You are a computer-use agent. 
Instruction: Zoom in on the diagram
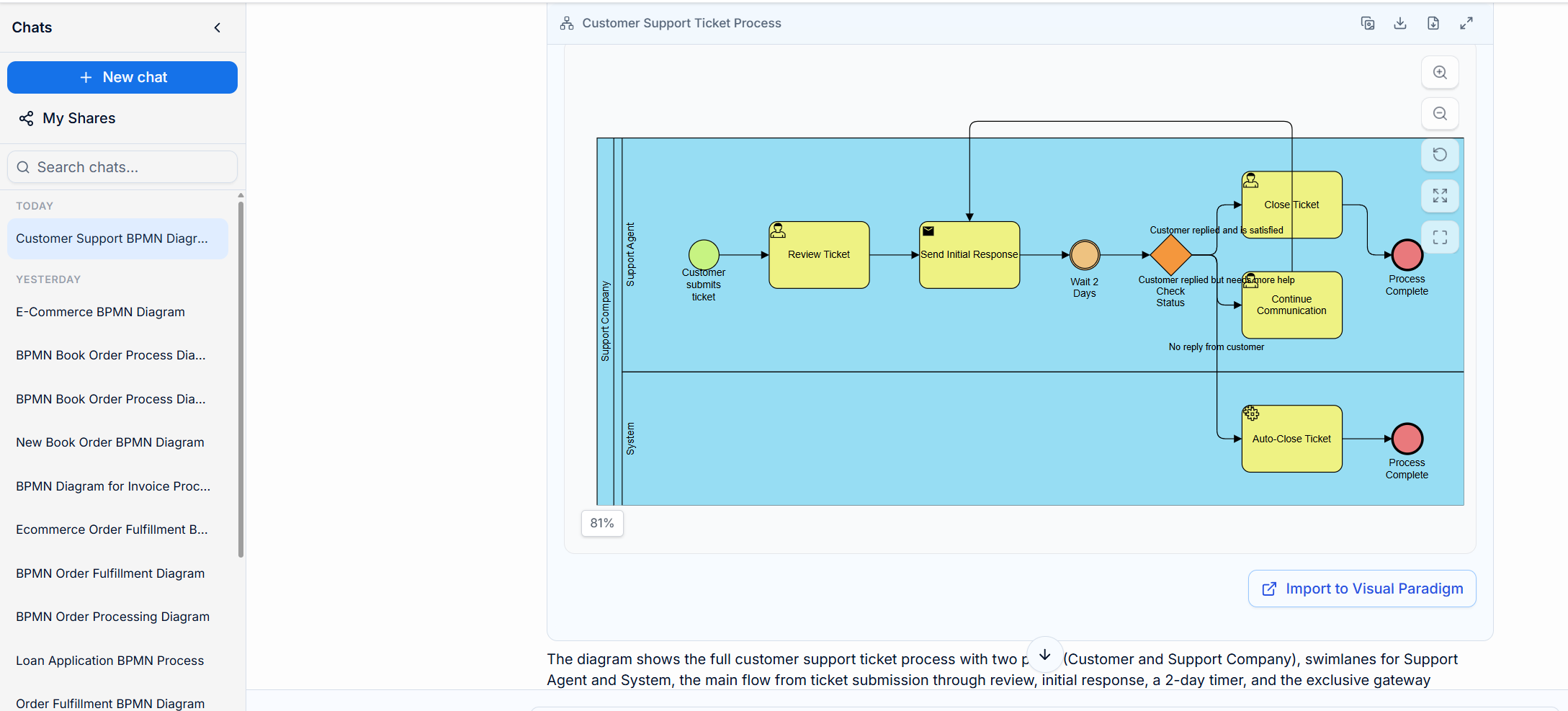(1440, 72)
